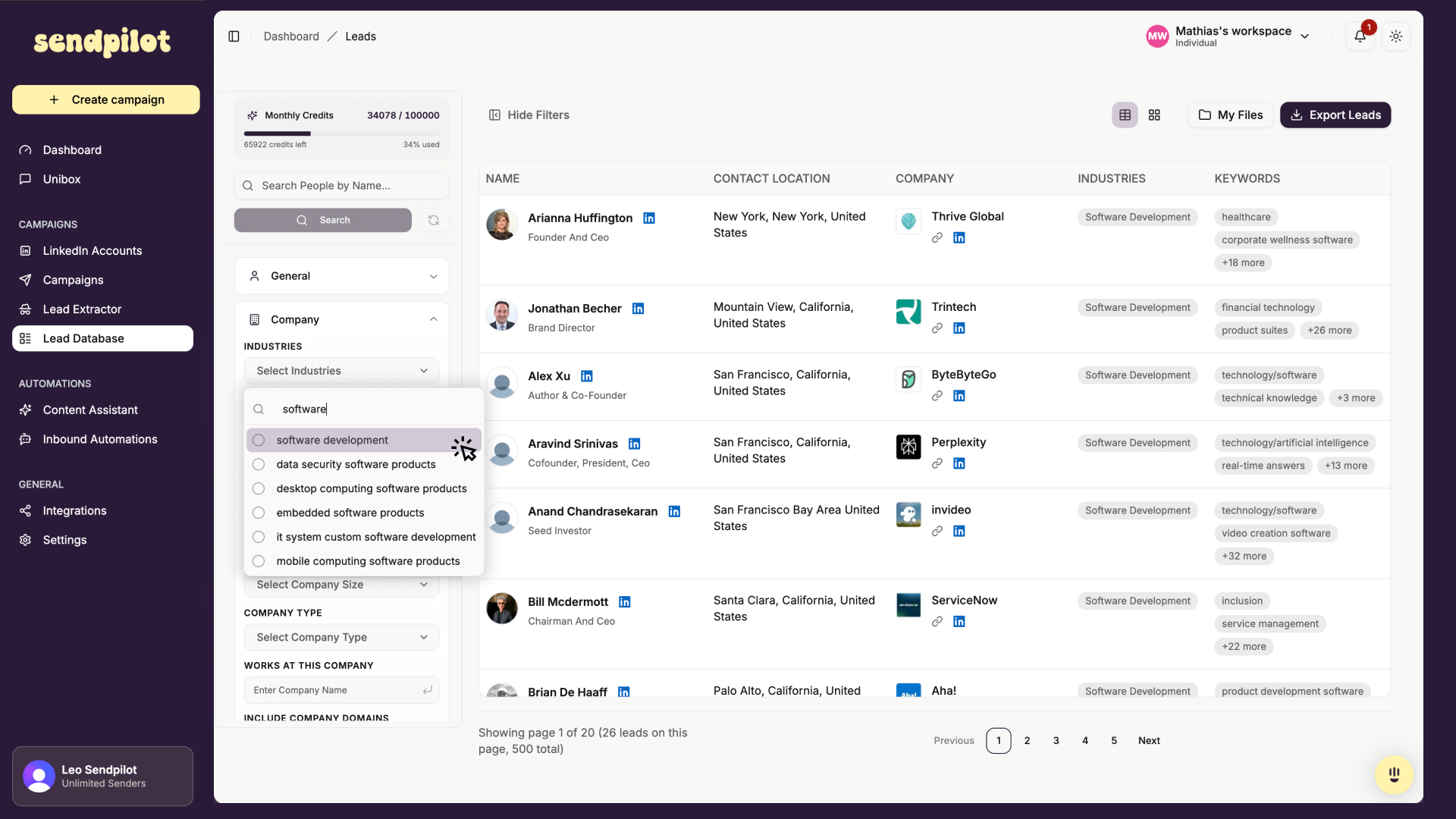This screenshot has height=819, width=1456.
Task: Select embedded software products option
Action: coord(350,513)
